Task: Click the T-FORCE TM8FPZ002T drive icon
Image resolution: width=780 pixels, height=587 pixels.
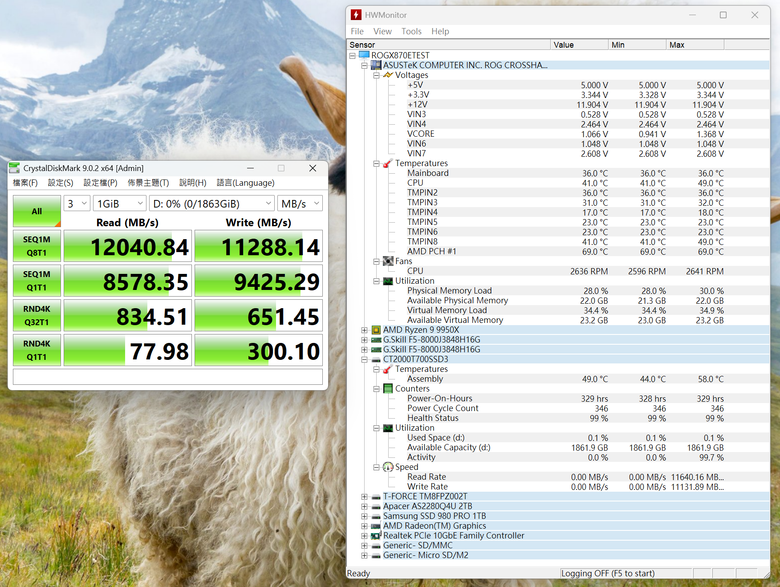Action: click(x=376, y=496)
